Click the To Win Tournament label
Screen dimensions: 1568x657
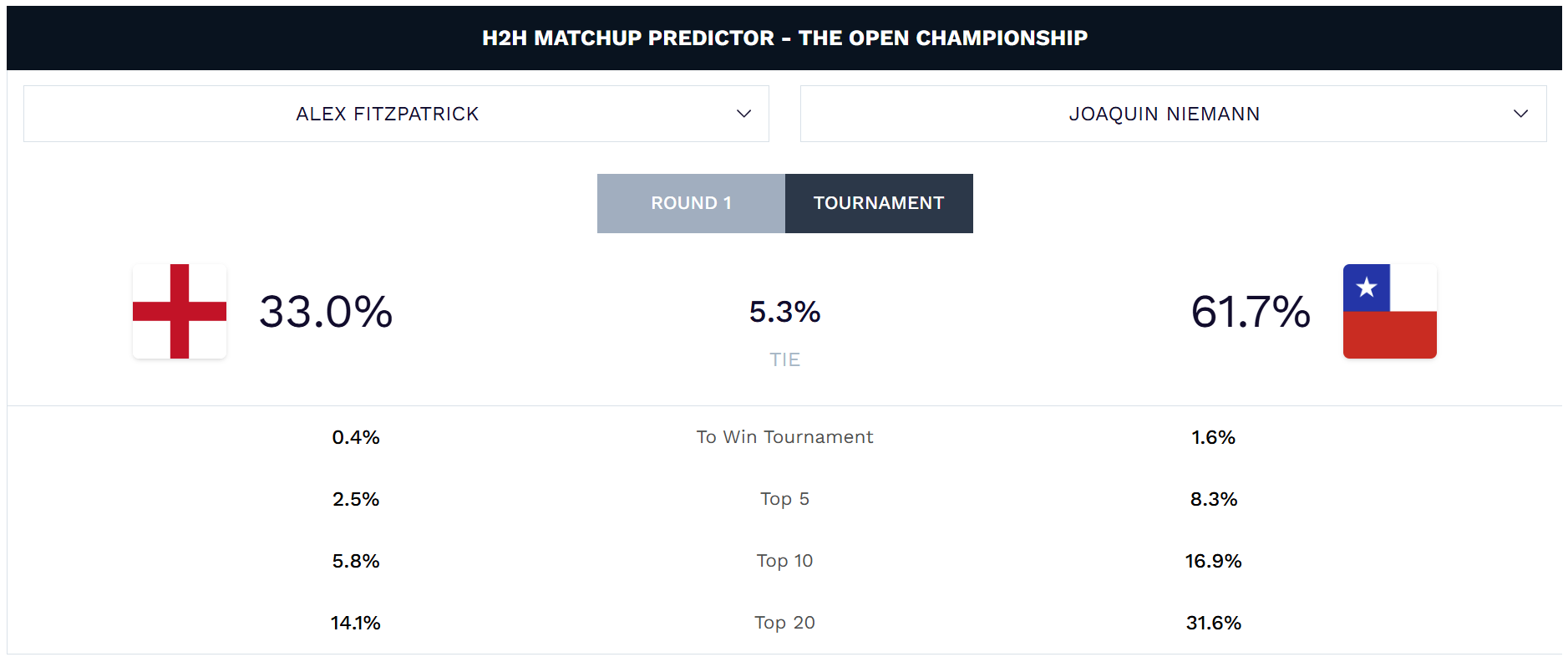[784, 437]
